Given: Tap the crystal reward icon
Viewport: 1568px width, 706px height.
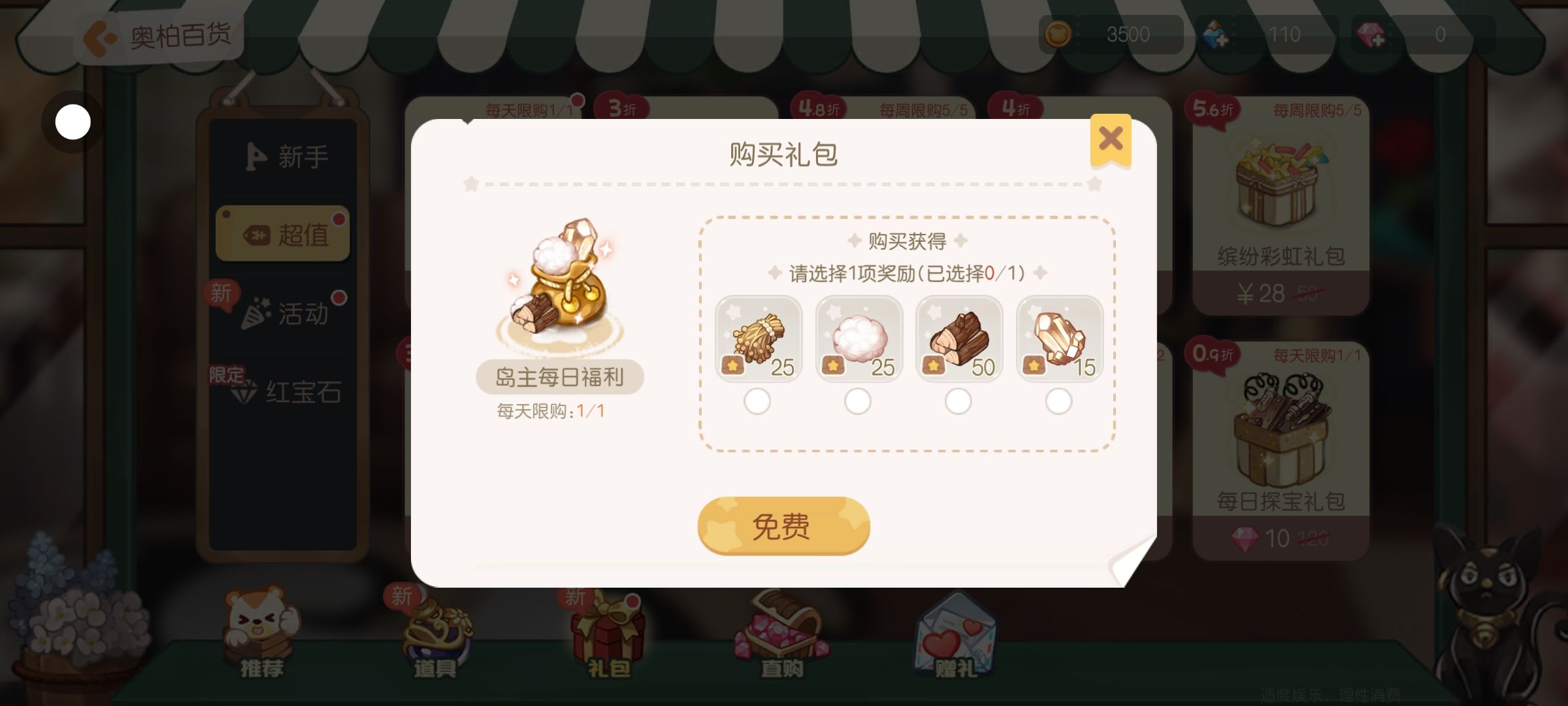Looking at the screenshot, I should [1060, 338].
